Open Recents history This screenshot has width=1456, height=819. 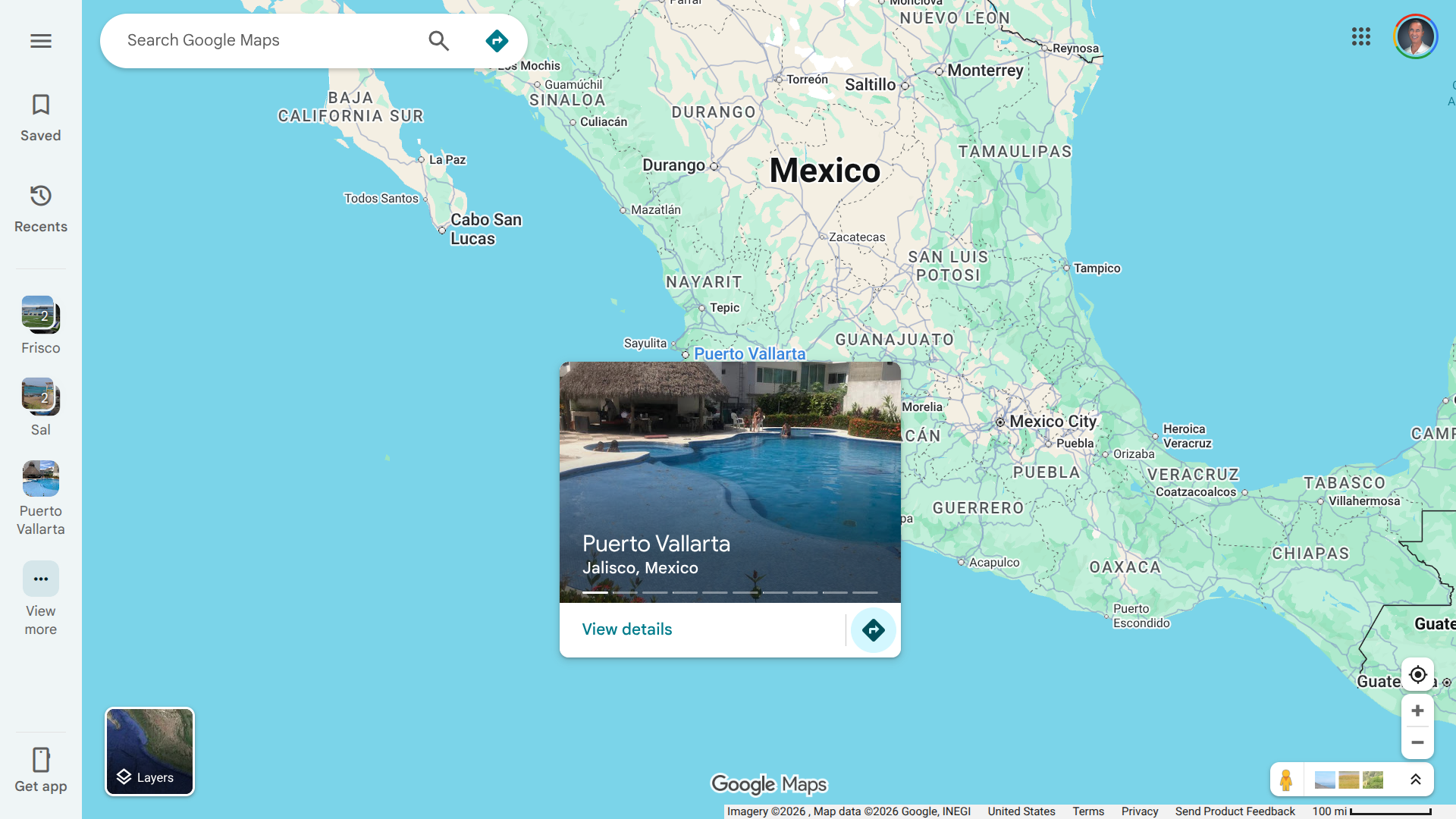(x=41, y=209)
